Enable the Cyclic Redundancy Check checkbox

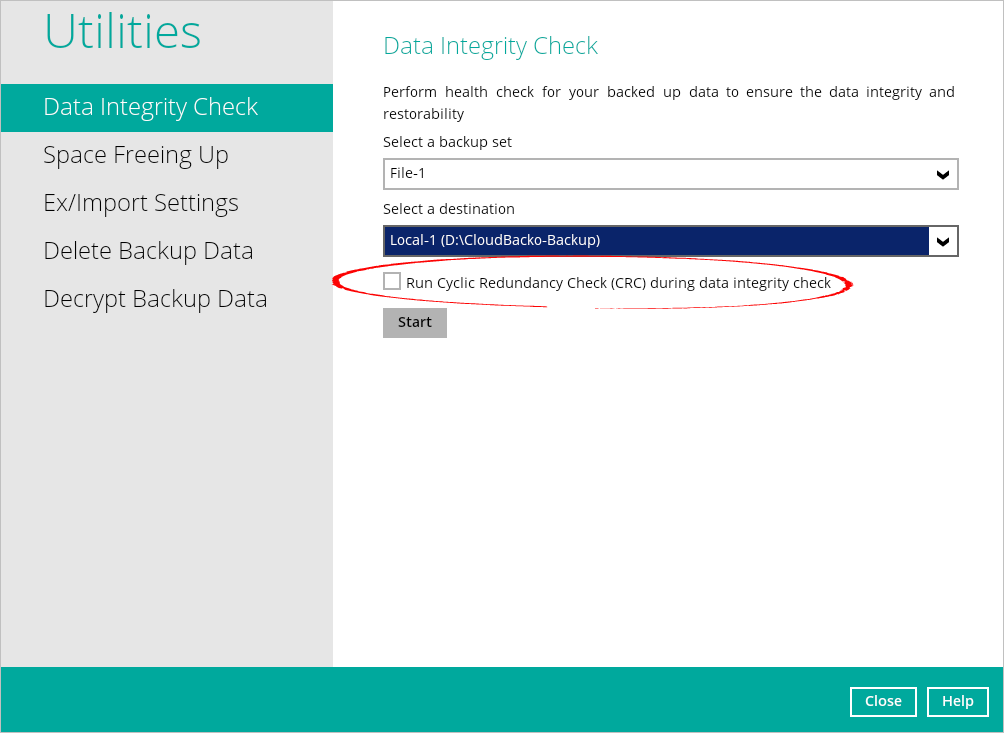tap(392, 282)
